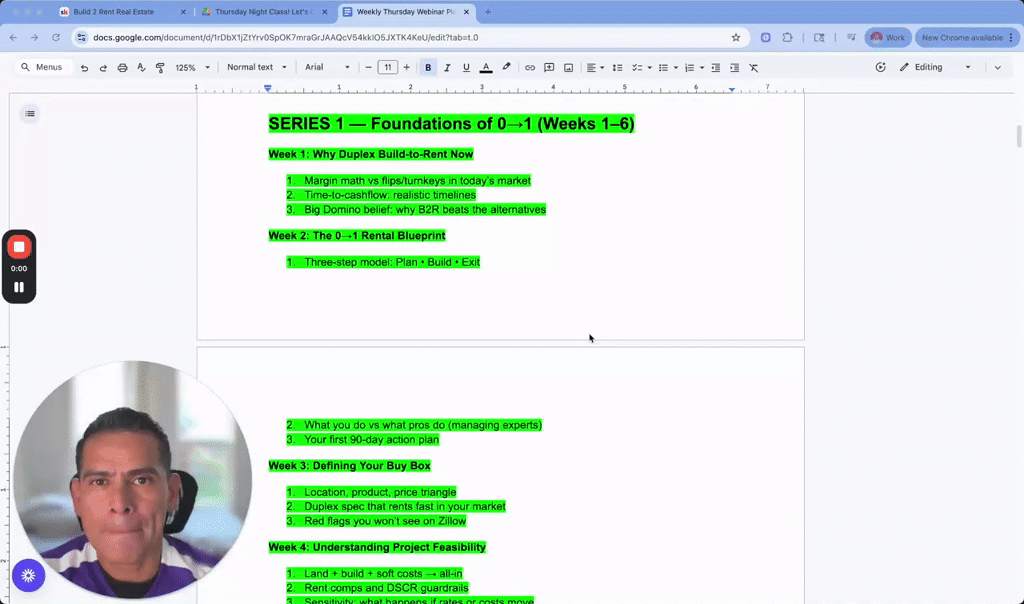
Task: Collapse the toolbar with the chevron
Action: (997, 67)
